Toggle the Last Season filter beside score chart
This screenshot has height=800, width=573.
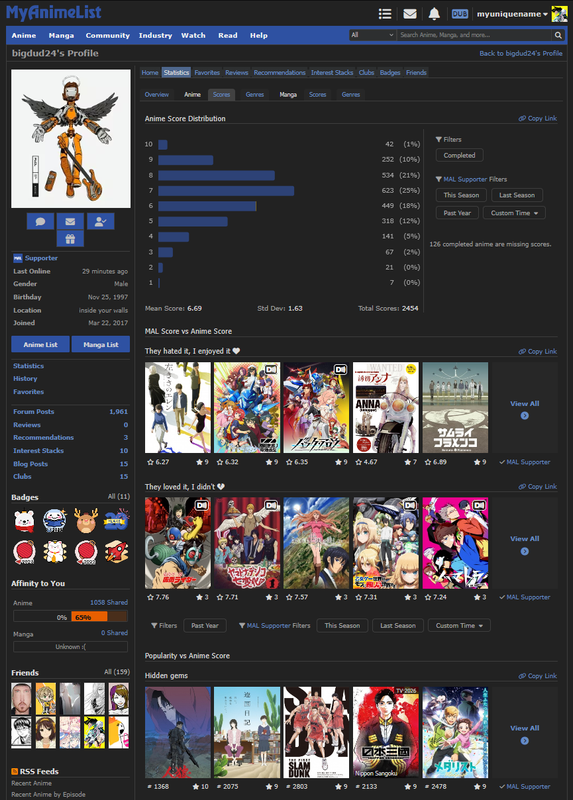coord(517,195)
